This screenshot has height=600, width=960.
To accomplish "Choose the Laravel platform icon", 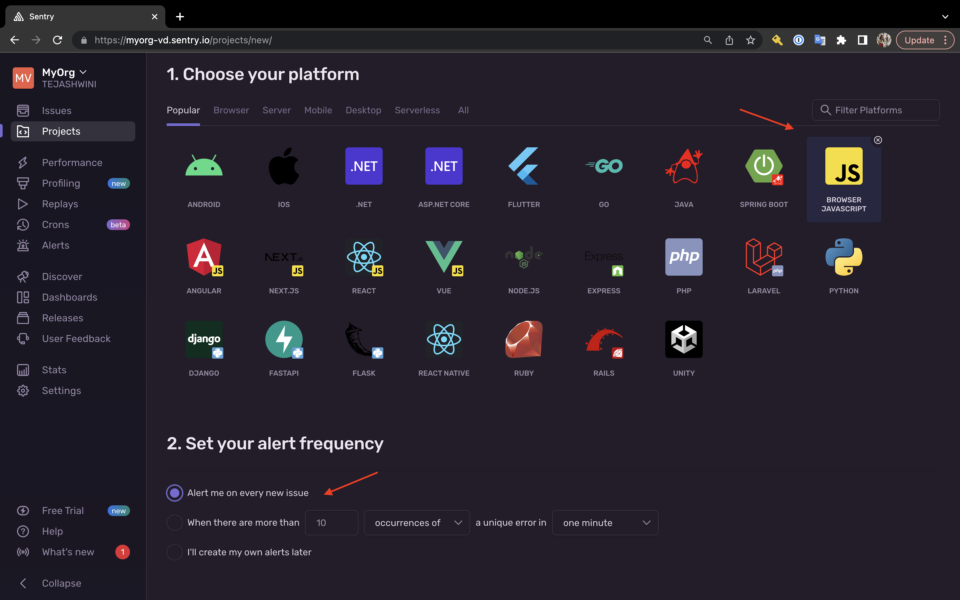I will pos(764,257).
